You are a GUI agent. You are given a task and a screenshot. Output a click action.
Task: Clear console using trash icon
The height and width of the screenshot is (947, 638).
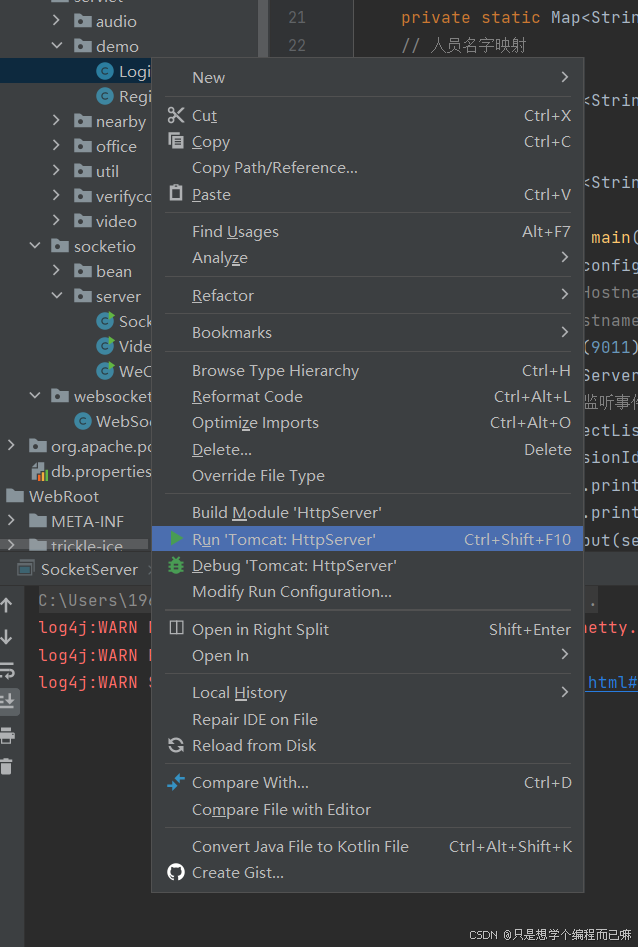pos(7,766)
